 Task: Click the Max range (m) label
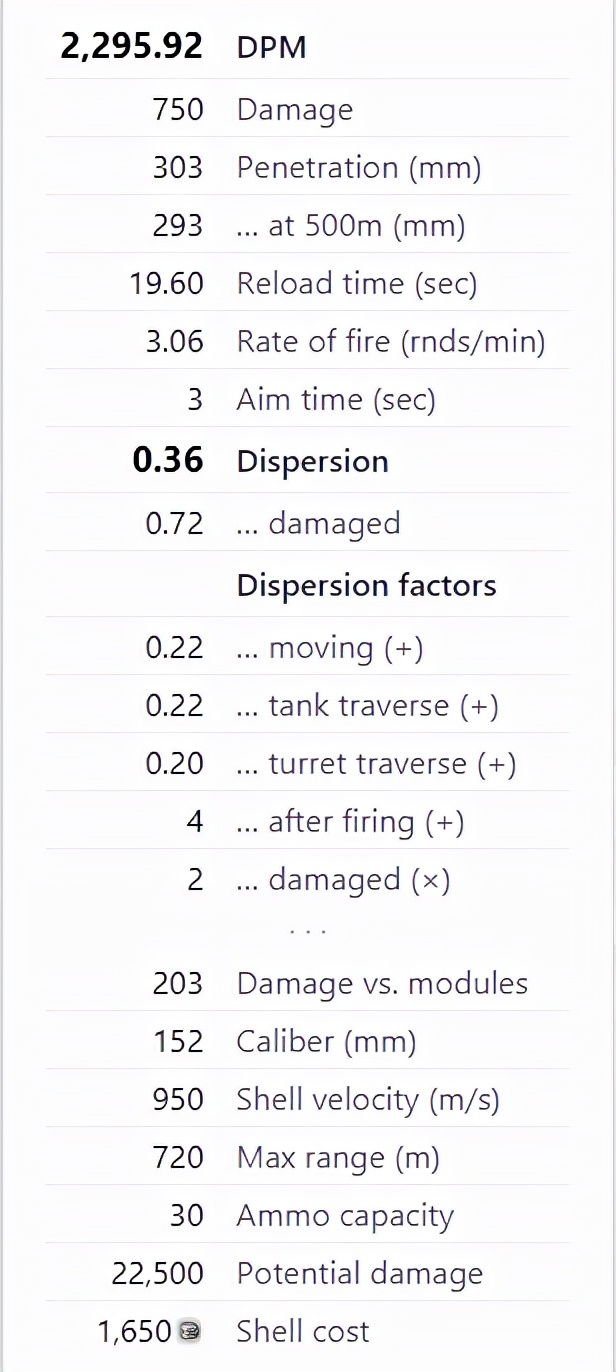(338, 1157)
